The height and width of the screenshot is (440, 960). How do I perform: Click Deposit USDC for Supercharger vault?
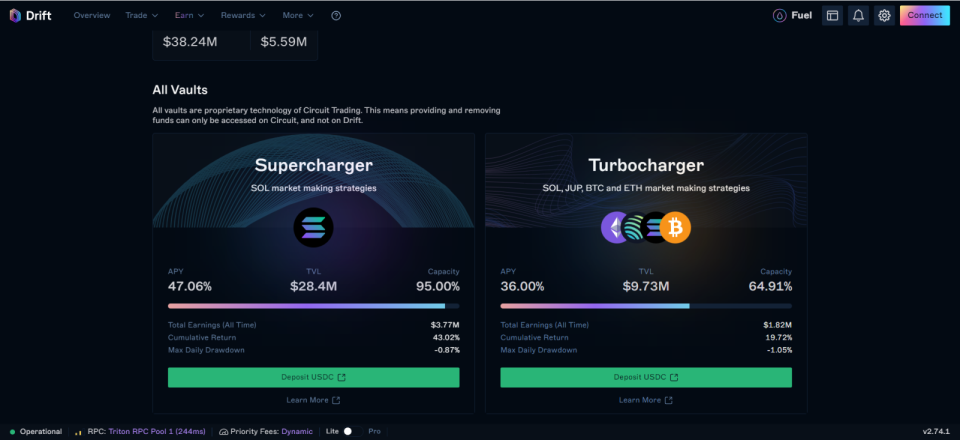tap(313, 378)
